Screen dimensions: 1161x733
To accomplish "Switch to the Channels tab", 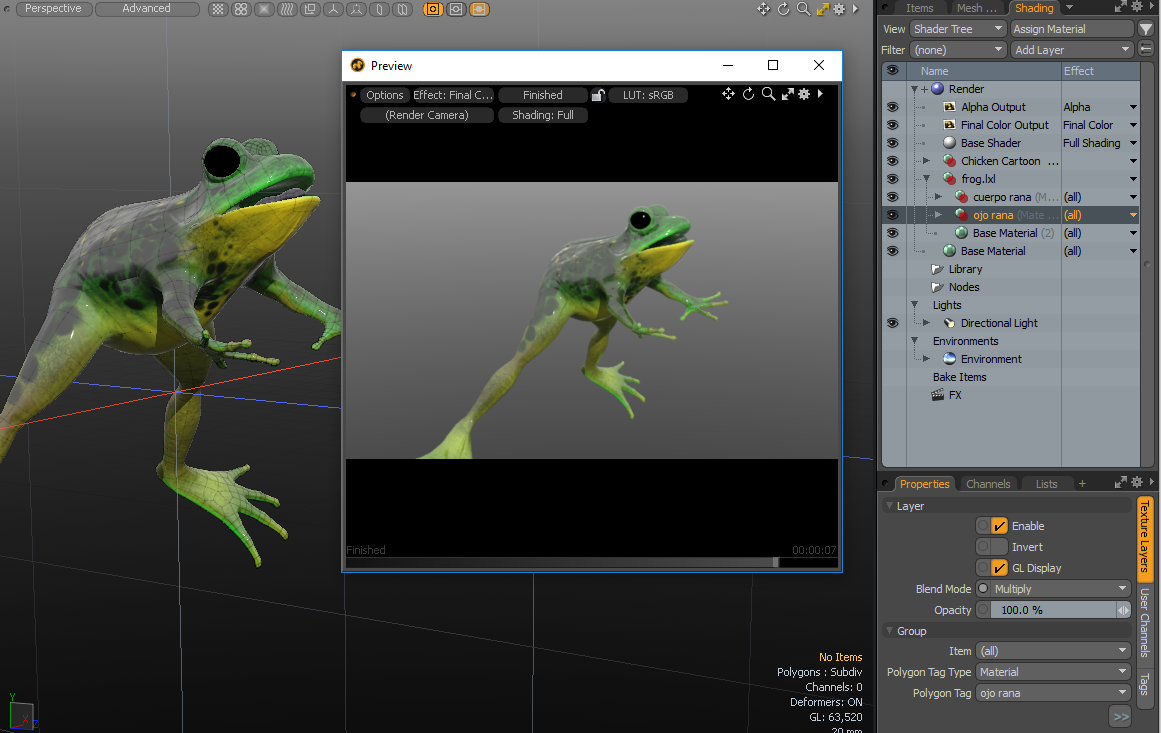I will click(988, 484).
